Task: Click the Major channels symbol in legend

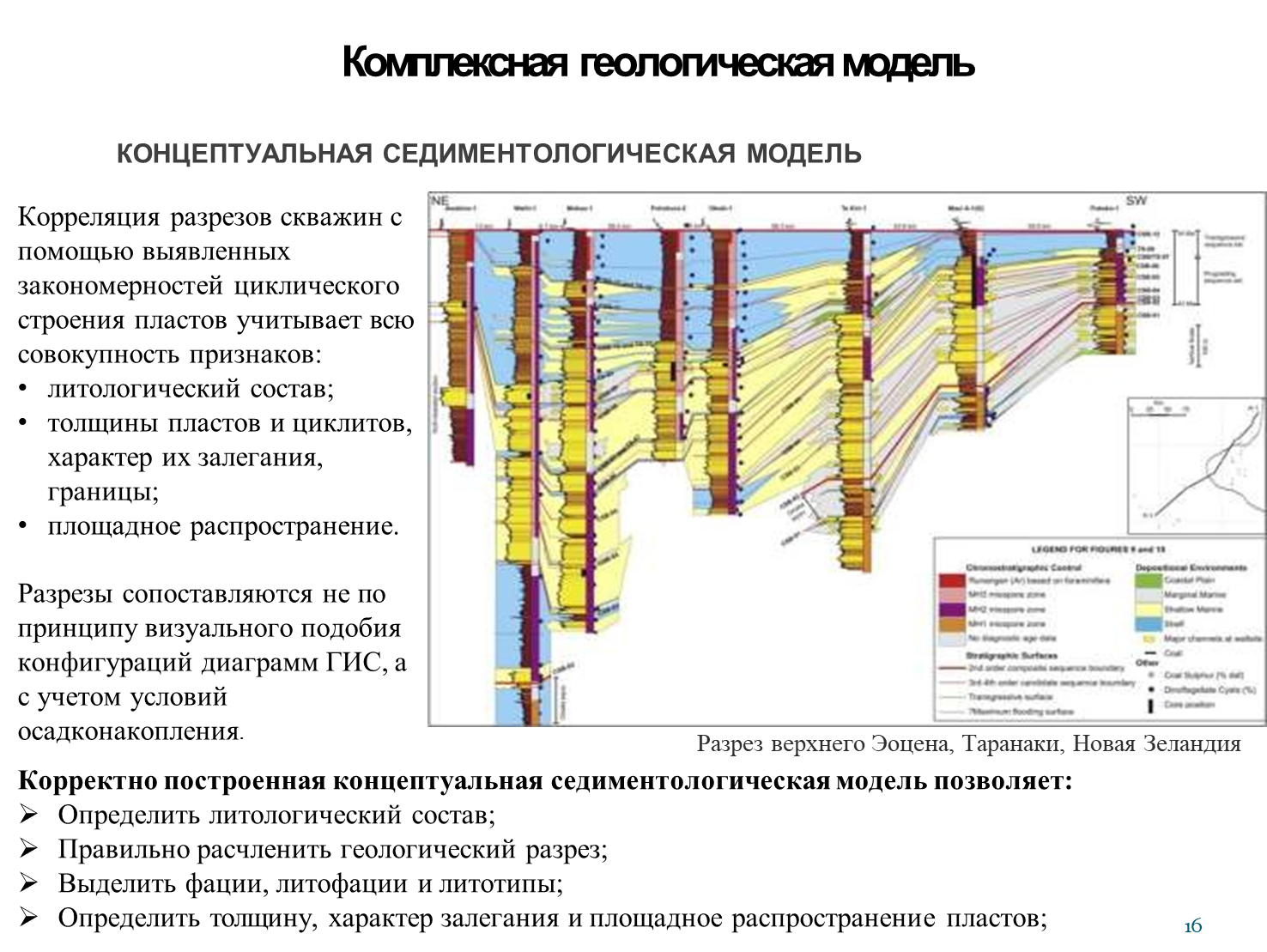Action: tap(1149, 639)
